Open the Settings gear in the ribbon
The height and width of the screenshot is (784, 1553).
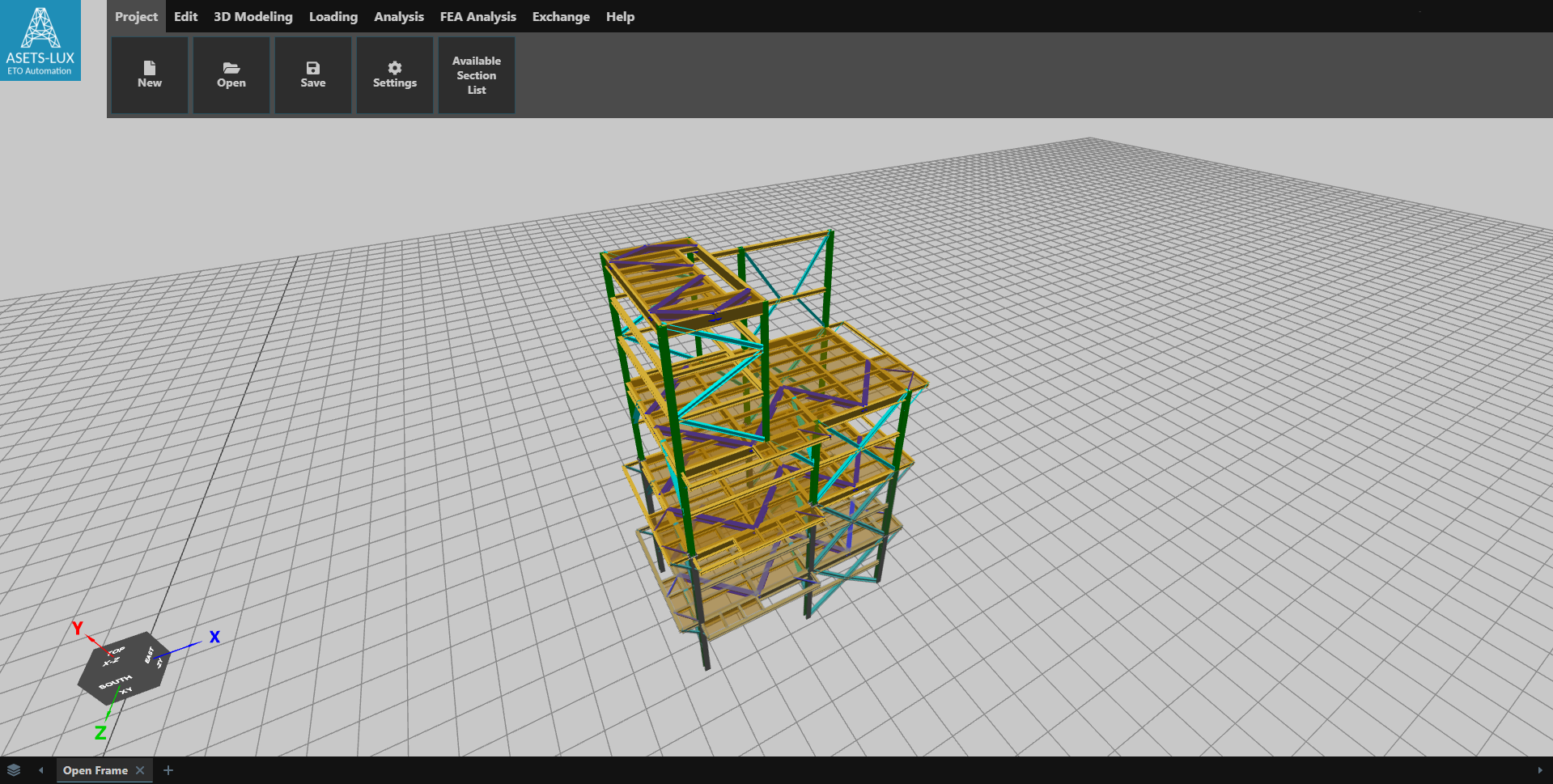pos(394,74)
